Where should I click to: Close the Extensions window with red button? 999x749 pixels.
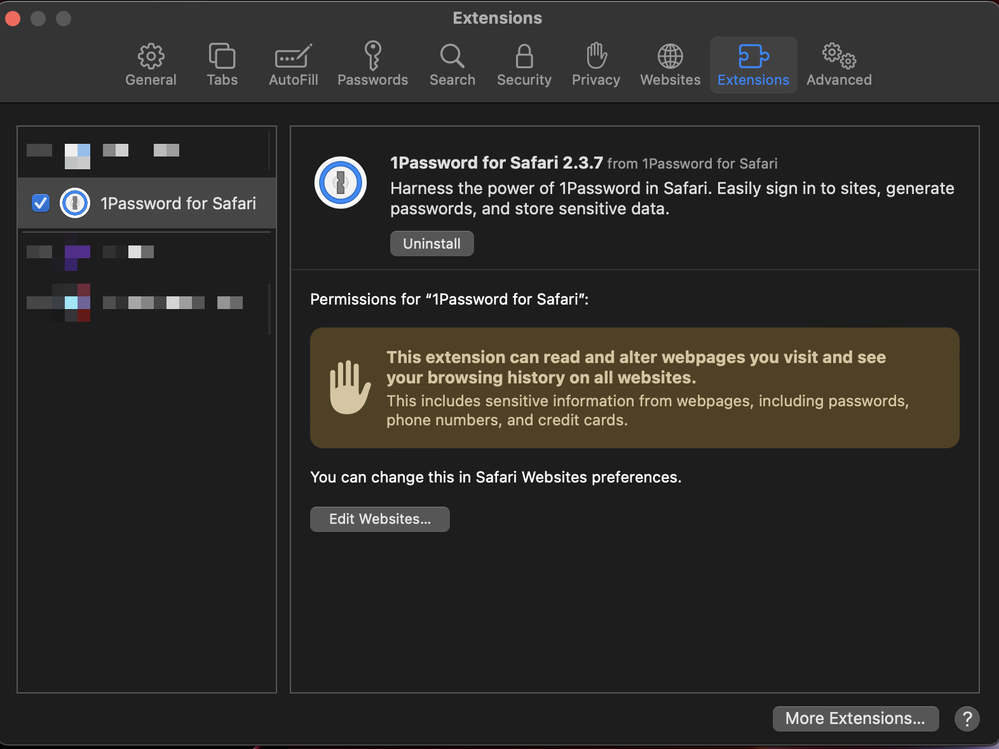(x=13, y=18)
